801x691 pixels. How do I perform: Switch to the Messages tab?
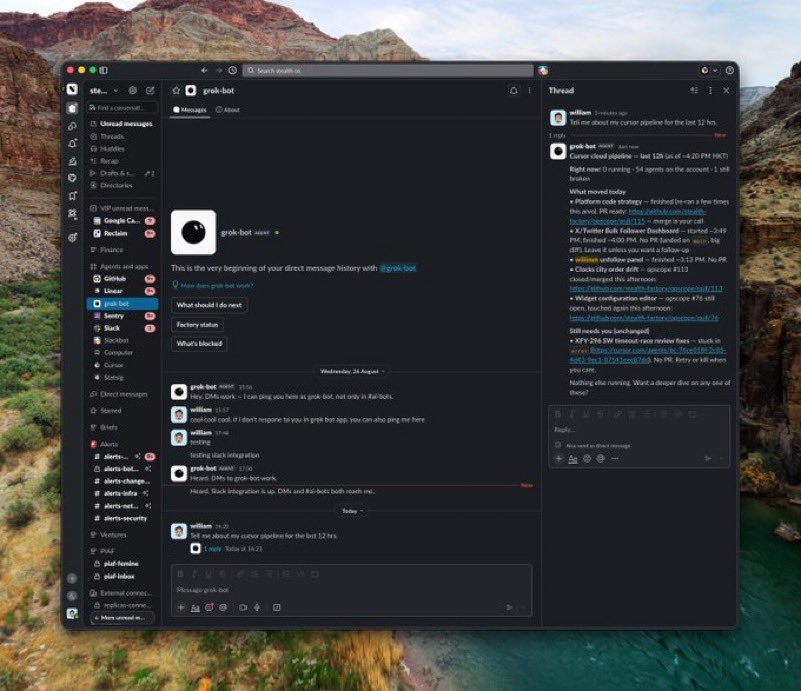coord(190,110)
